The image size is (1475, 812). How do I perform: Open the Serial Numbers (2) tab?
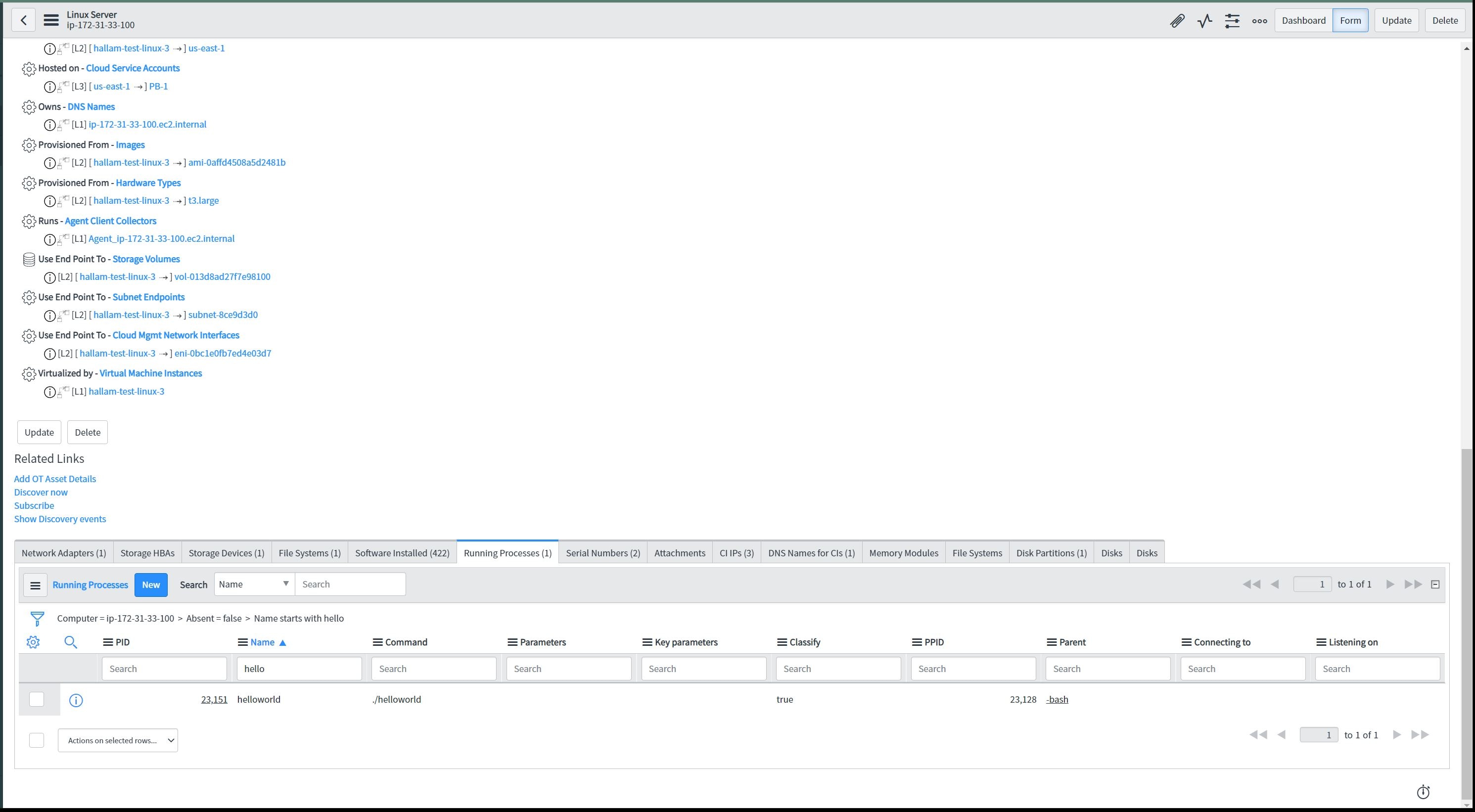(x=603, y=552)
